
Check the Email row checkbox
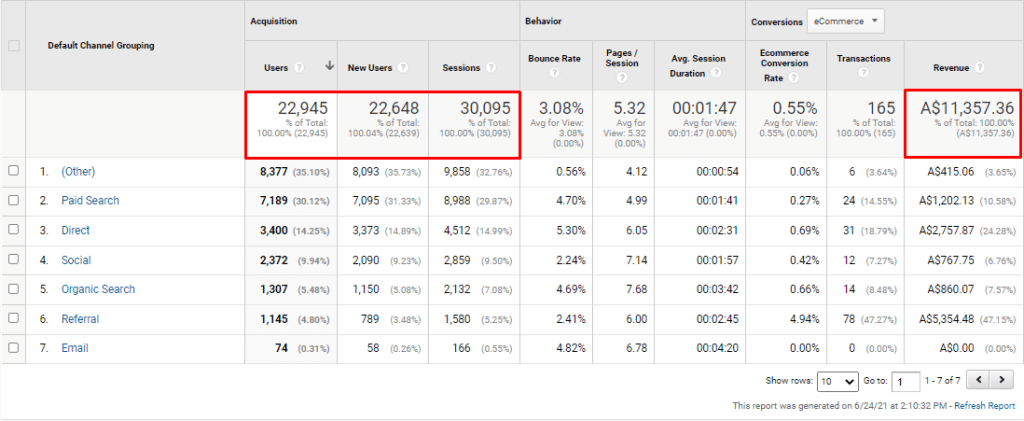(13, 348)
